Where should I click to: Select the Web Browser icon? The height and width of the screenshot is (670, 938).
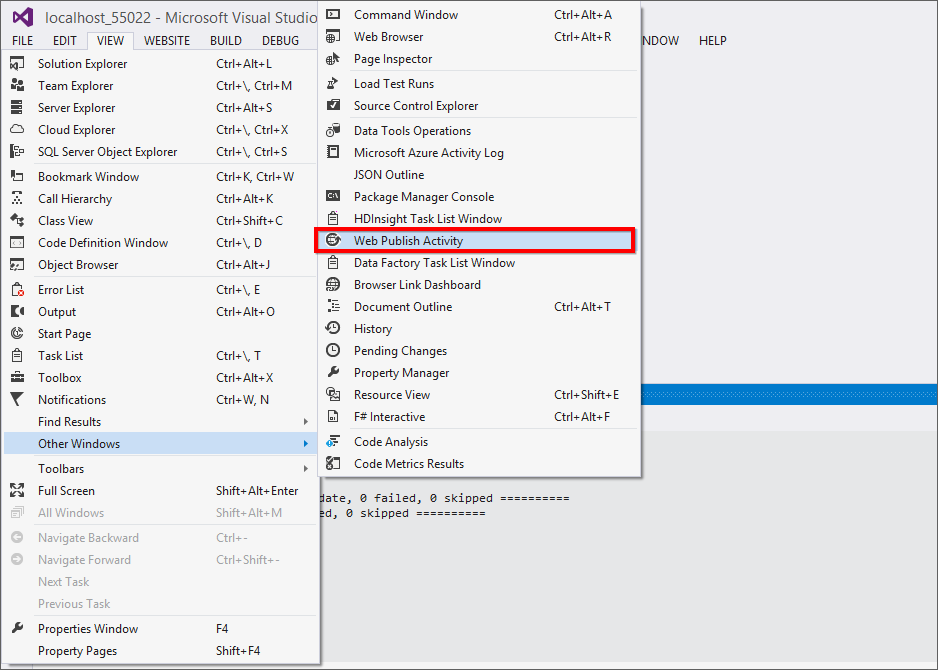(x=334, y=36)
